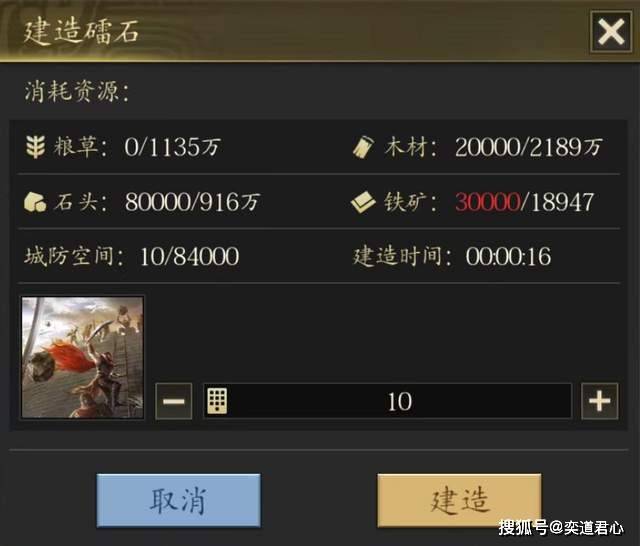
Task: Click the dialog title 建造礌石
Action: pos(81,31)
